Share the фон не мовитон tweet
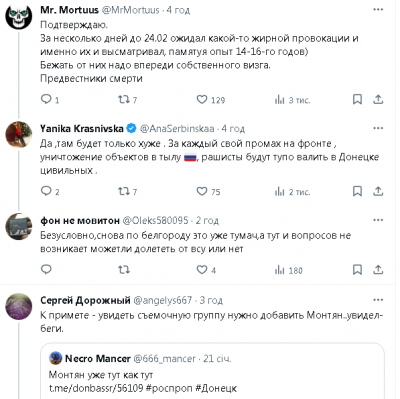The width and height of the screenshot is (400, 399). pyautogui.click(x=378, y=269)
